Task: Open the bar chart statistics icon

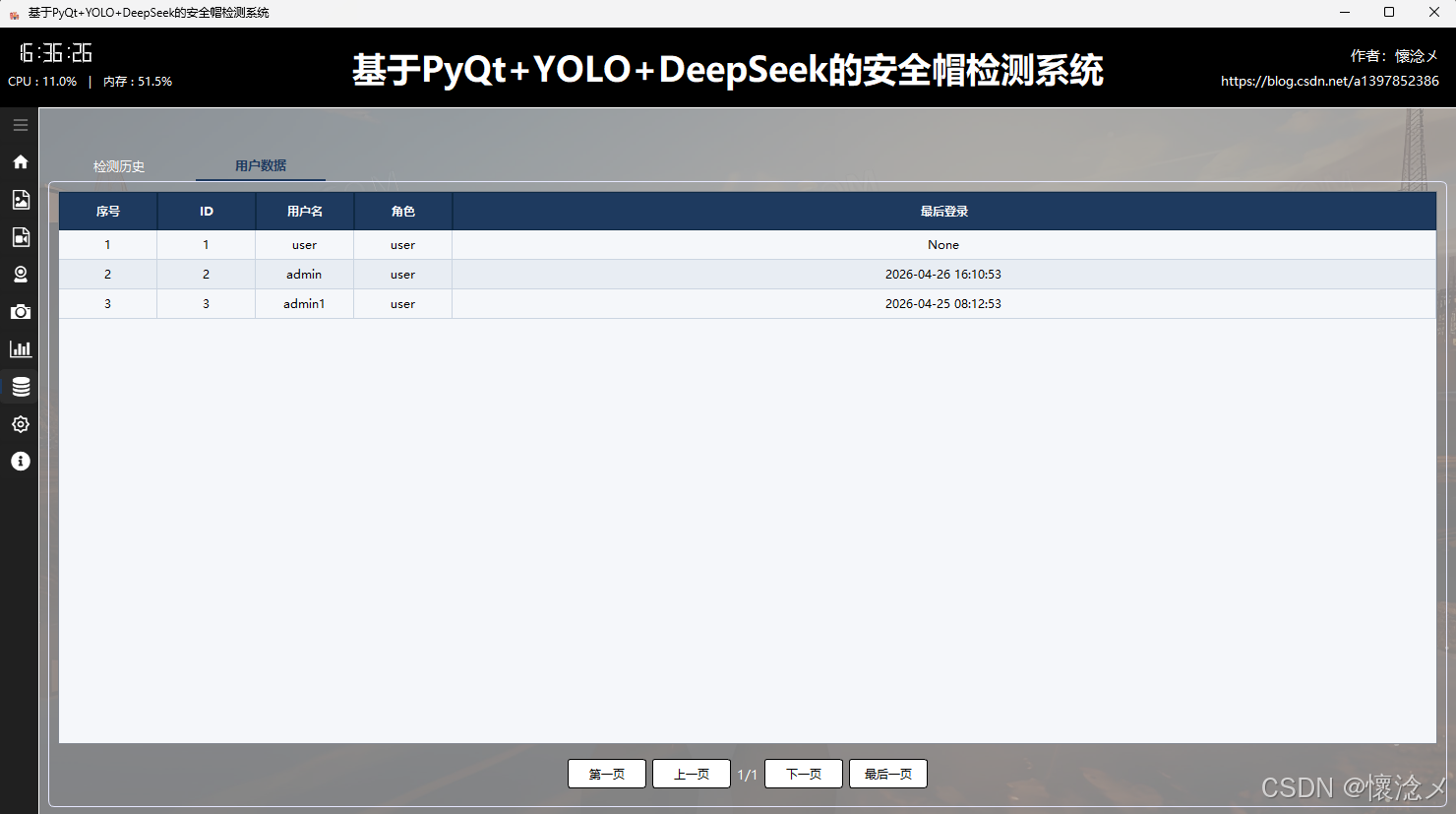Action: pyautogui.click(x=20, y=349)
